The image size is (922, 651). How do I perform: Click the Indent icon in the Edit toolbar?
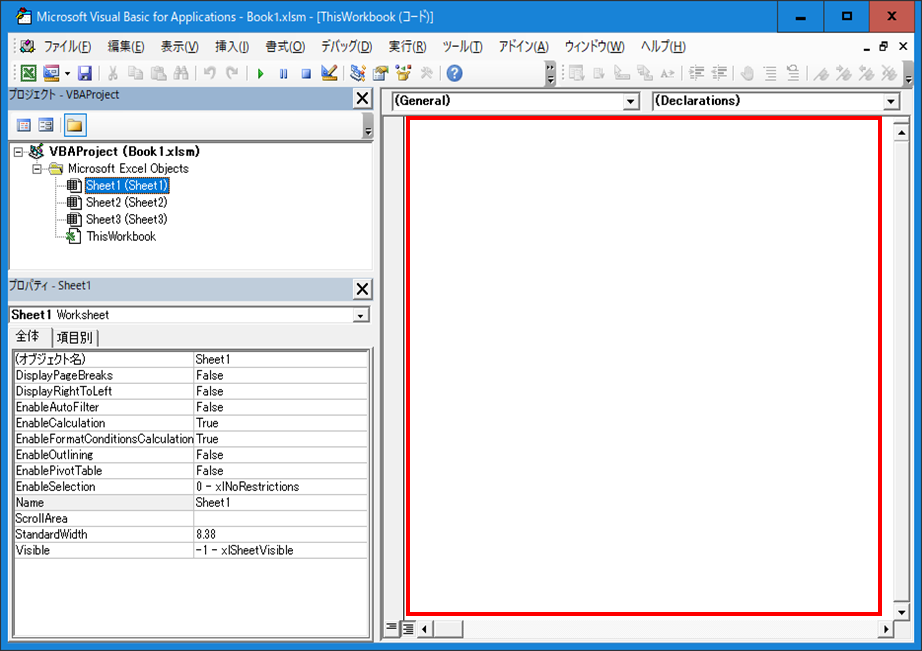click(697, 73)
